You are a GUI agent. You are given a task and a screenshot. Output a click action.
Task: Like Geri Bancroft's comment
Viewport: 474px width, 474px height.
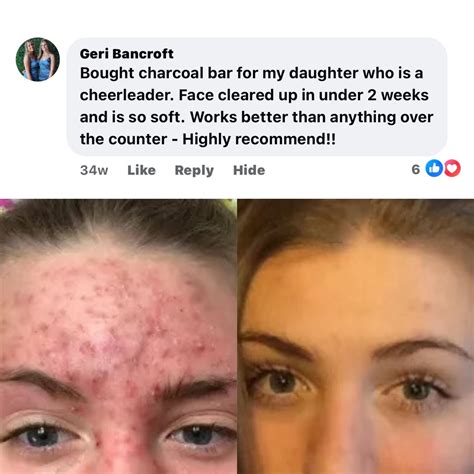[x=141, y=170]
